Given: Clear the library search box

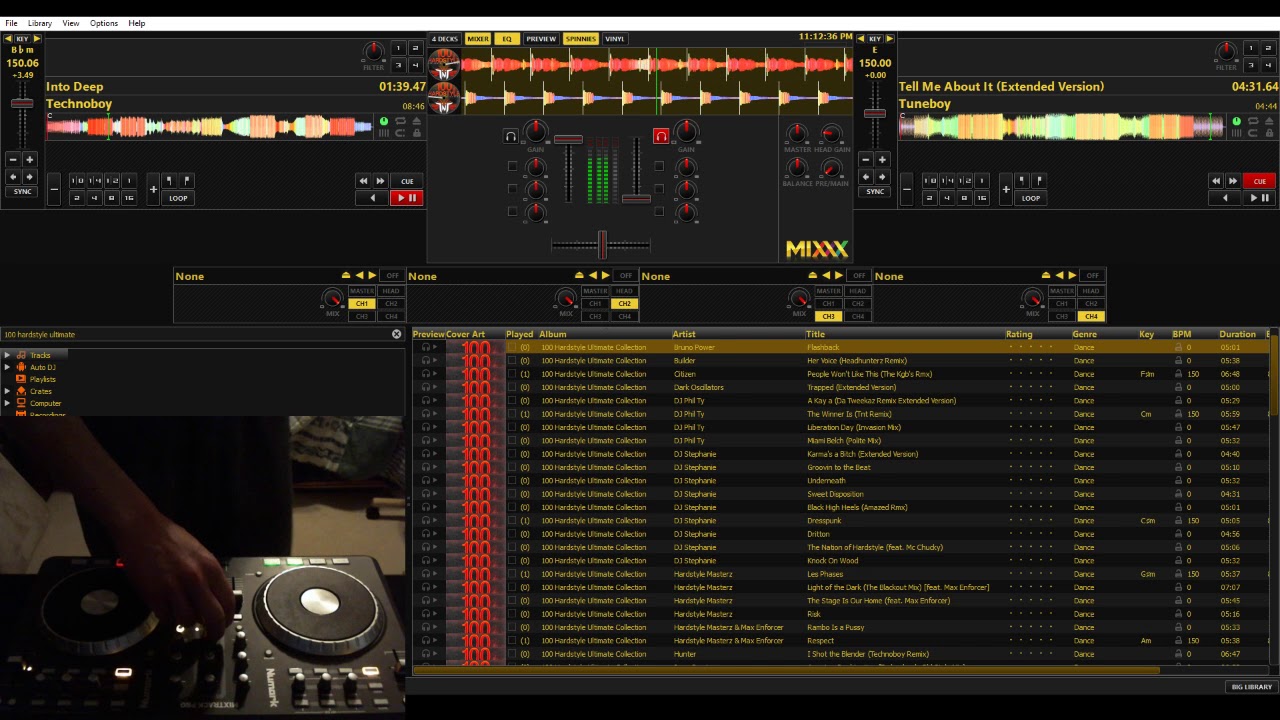Looking at the screenshot, I should pos(396,334).
